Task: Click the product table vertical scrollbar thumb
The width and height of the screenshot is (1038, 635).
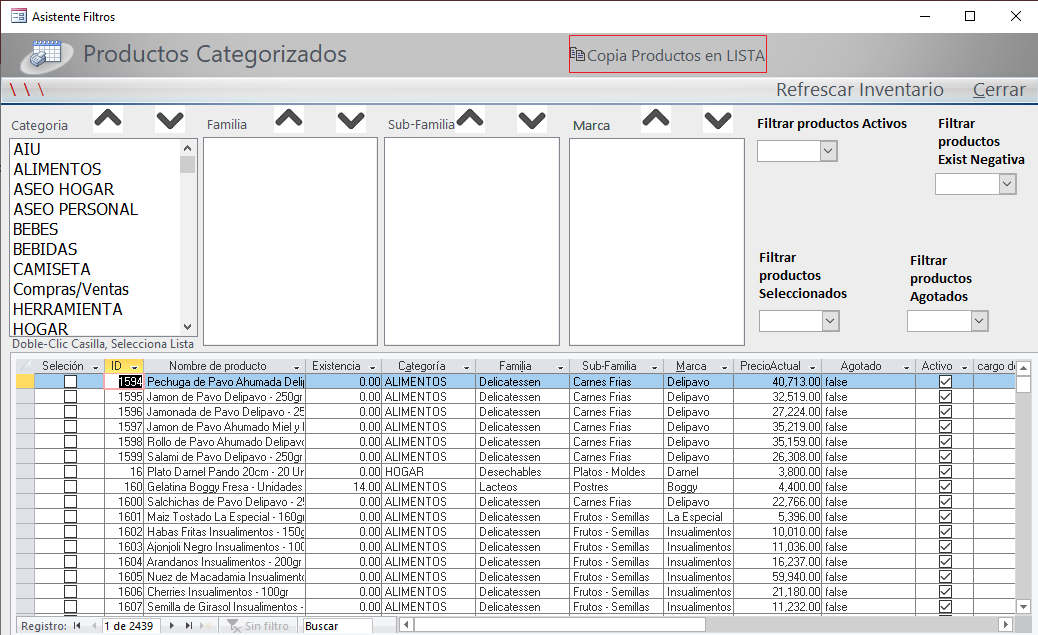Action: coord(1023,383)
